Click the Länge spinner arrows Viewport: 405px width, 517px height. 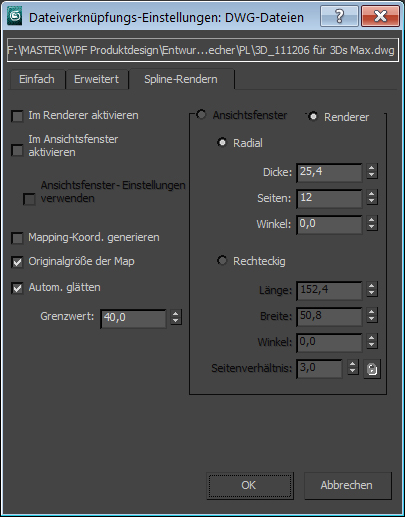(372, 289)
